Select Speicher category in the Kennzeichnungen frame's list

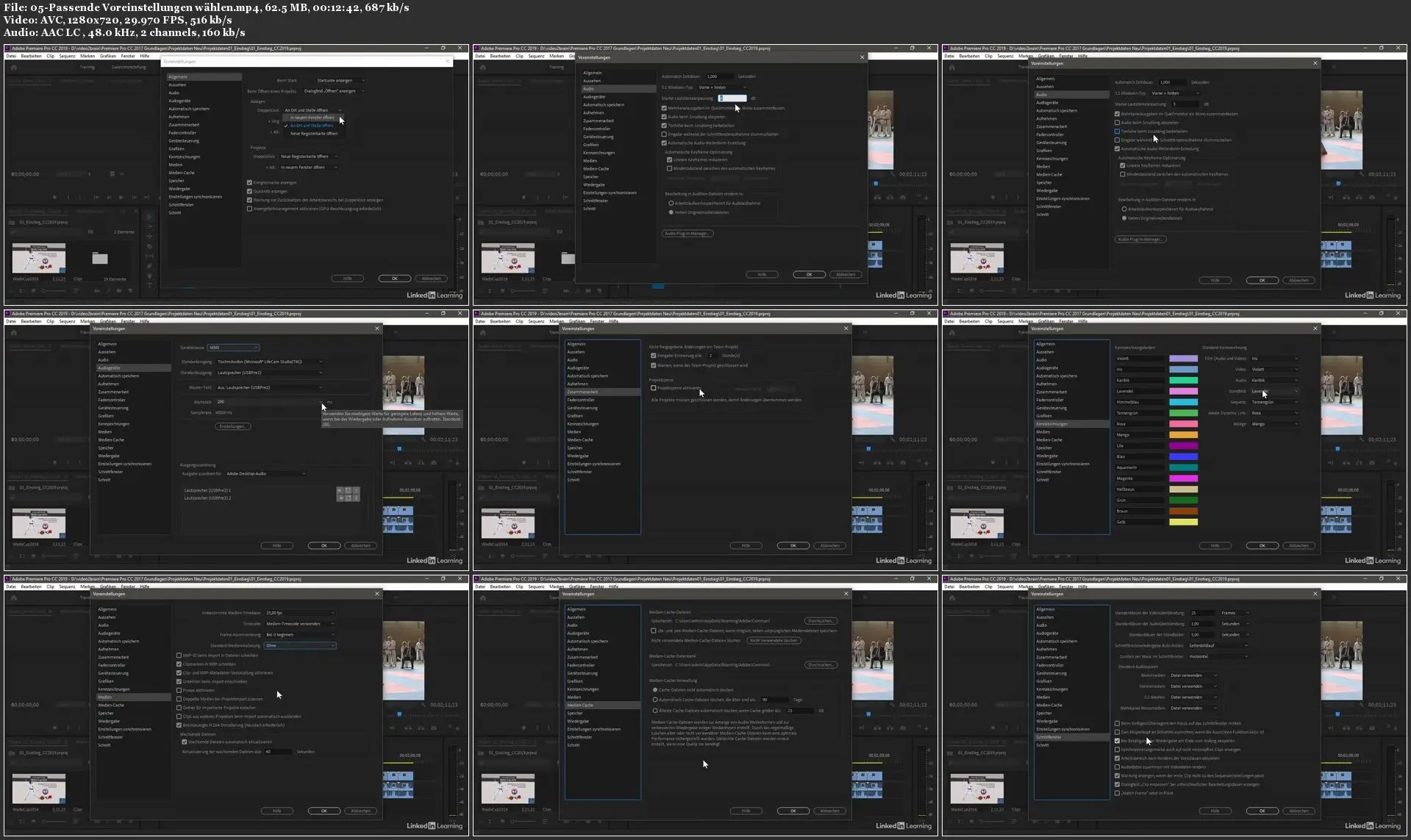1044,448
